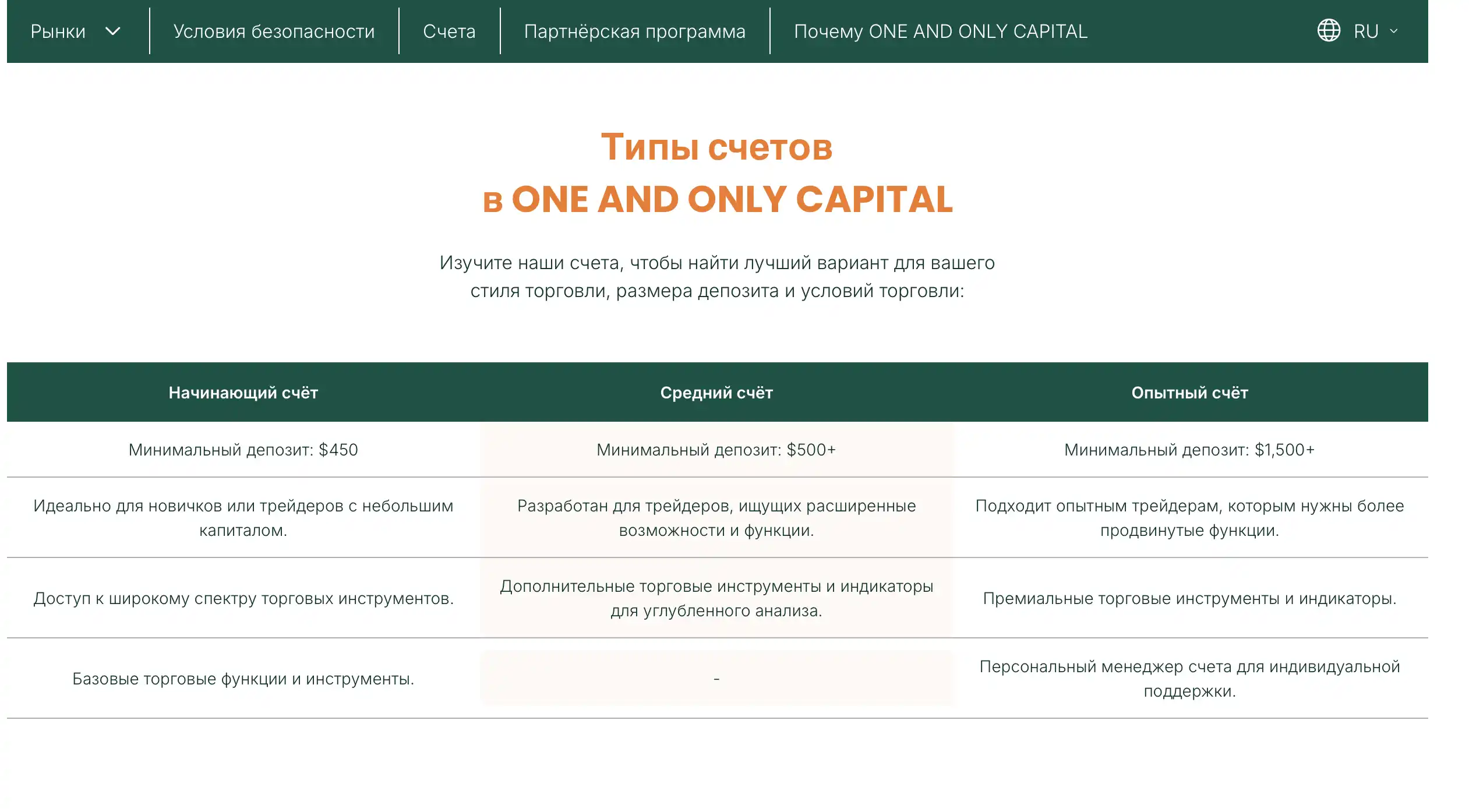Image resolution: width=1469 pixels, height=812 pixels.
Task: Open the RU language dropdown arrow
Action: tap(1394, 31)
